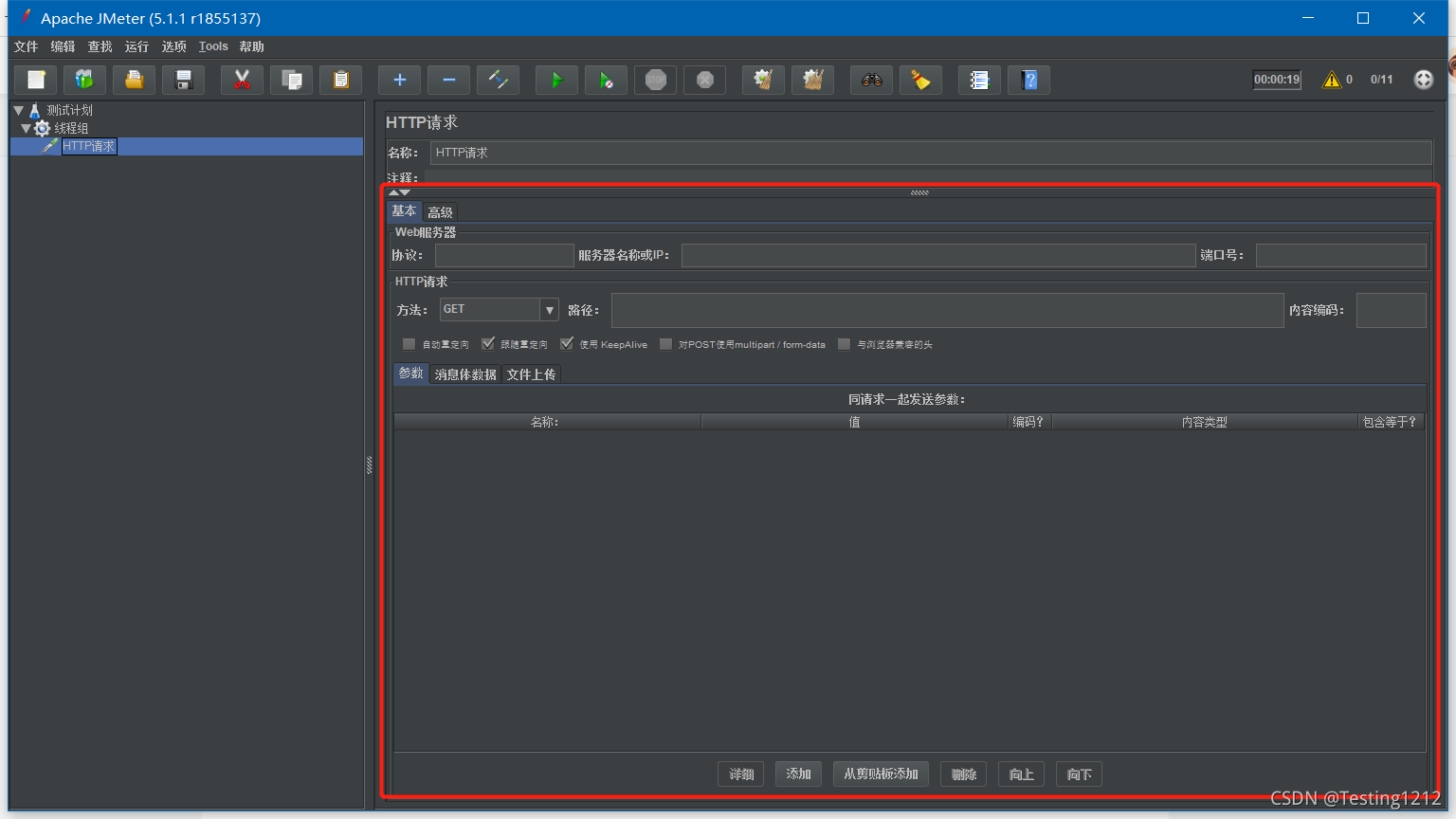Select HTTP请求 in the tree
Viewport: 1456px width, 819px height.
coord(89,146)
